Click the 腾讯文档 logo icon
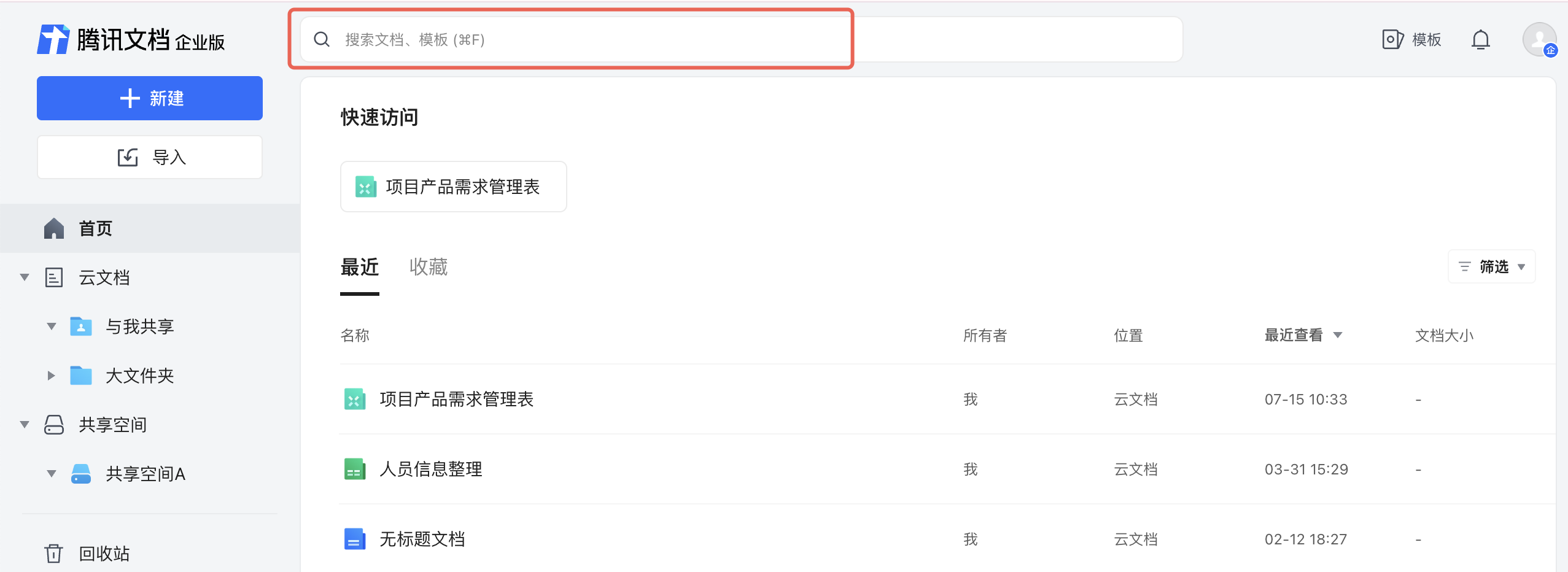The width and height of the screenshot is (1568, 572). pos(53,40)
